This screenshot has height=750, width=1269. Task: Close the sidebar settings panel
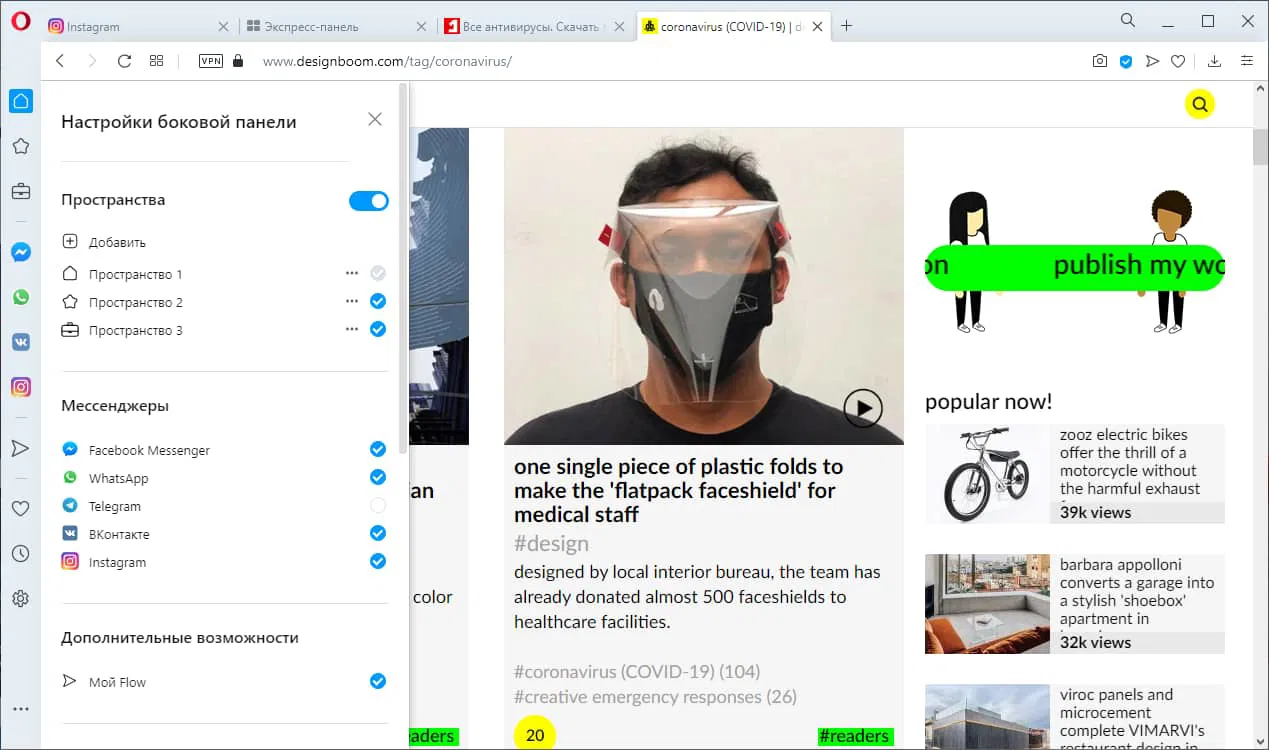pos(375,119)
